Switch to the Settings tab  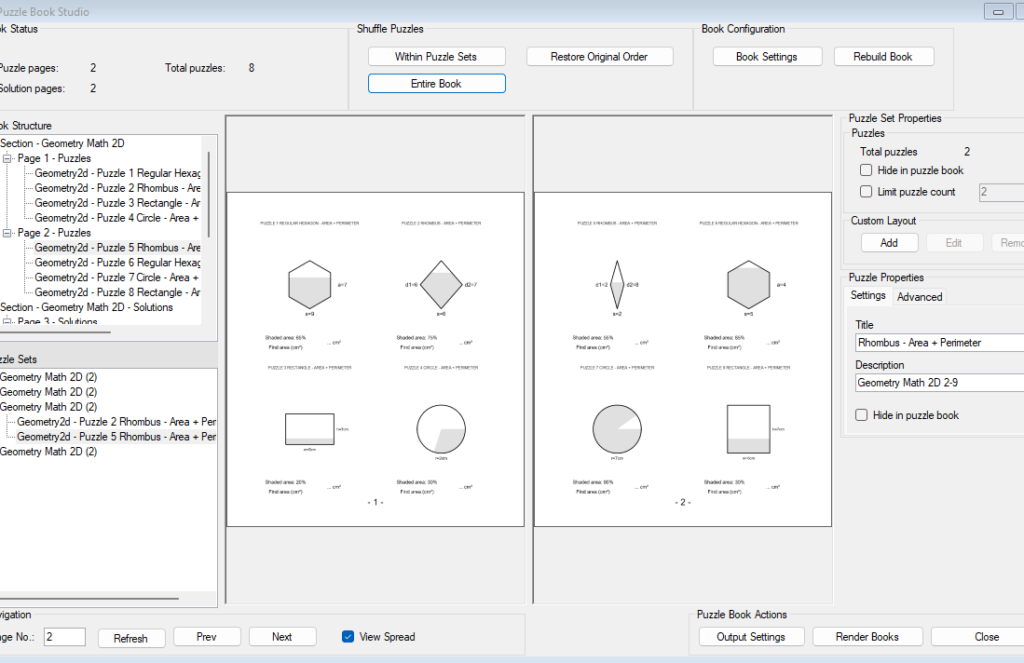868,296
